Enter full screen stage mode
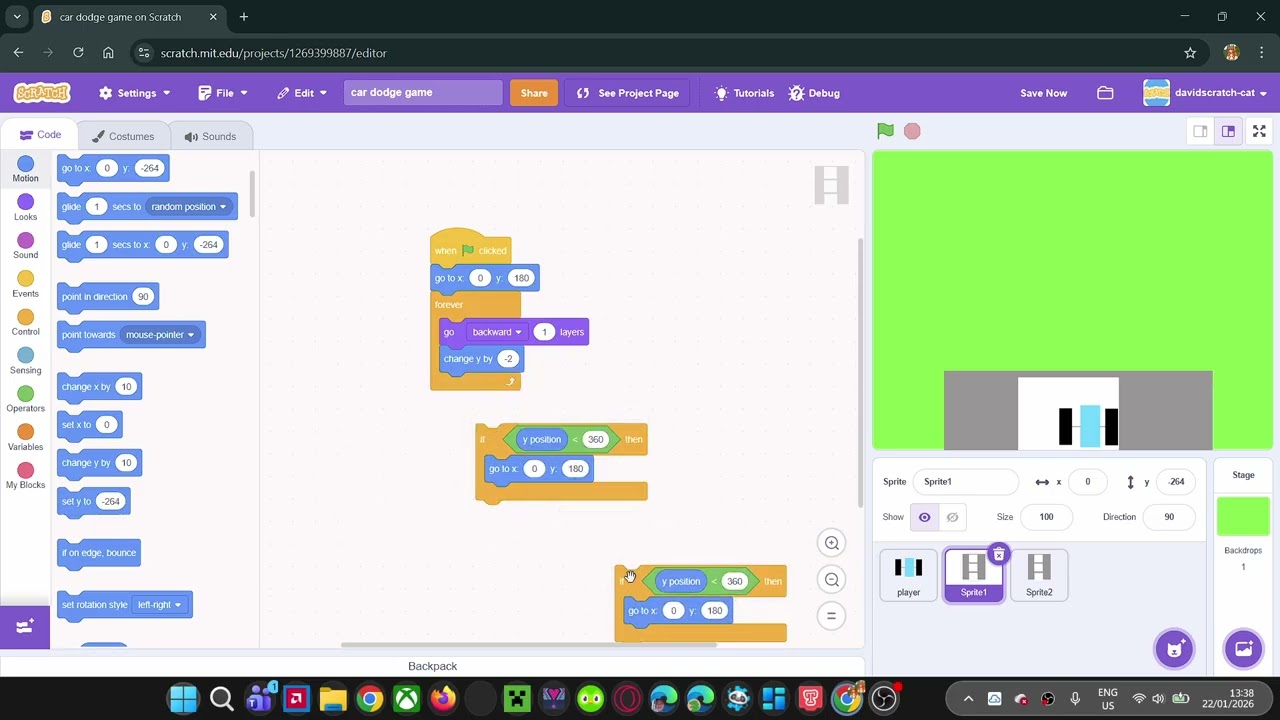 click(1259, 131)
